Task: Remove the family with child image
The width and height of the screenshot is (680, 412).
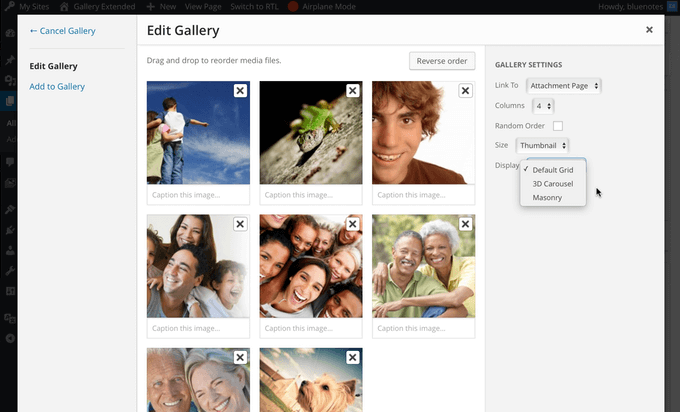Action: pyautogui.click(x=240, y=224)
